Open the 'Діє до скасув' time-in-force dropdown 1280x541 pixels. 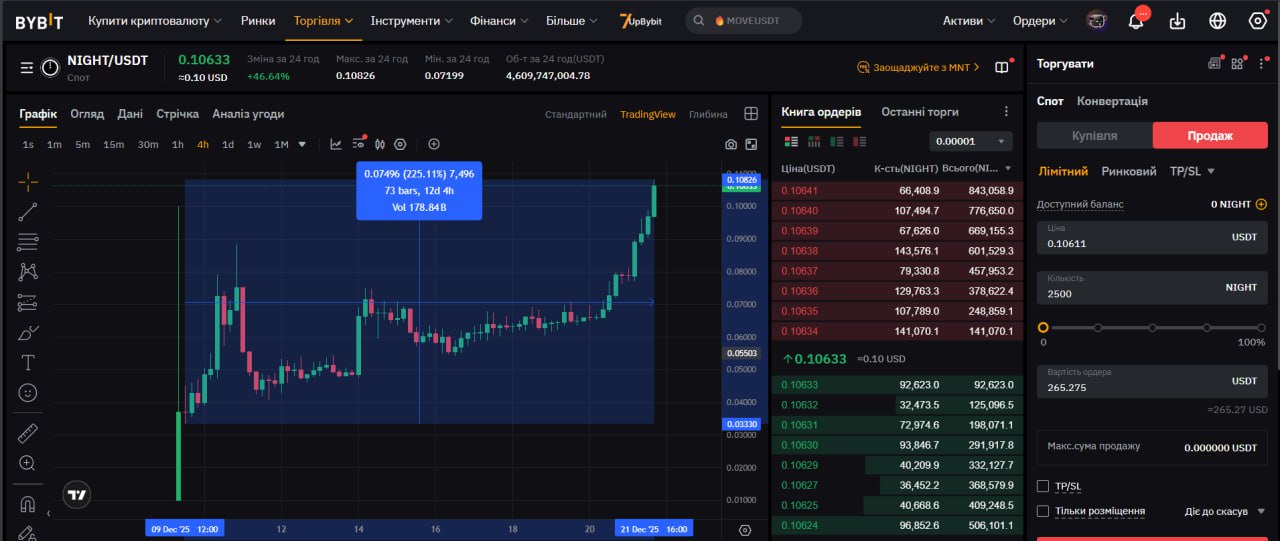[x=1225, y=511]
